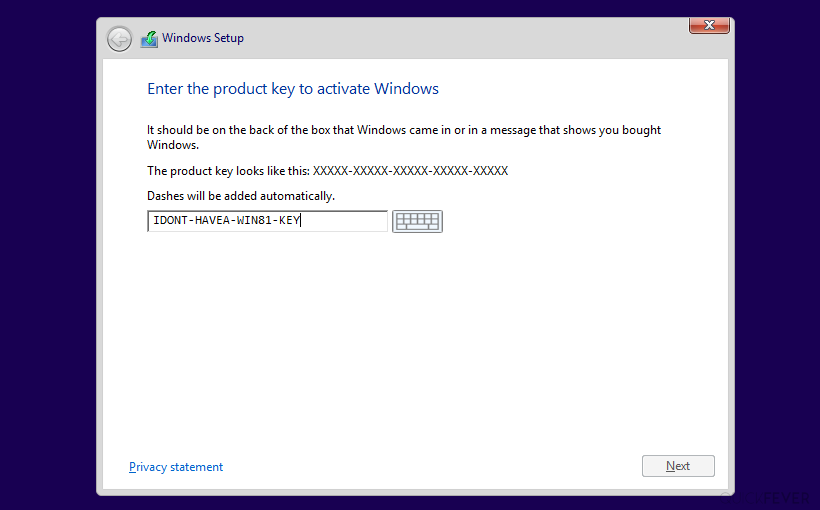Screen dimensions: 820x510
Task: Click inside the product key field
Action: tap(267, 221)
